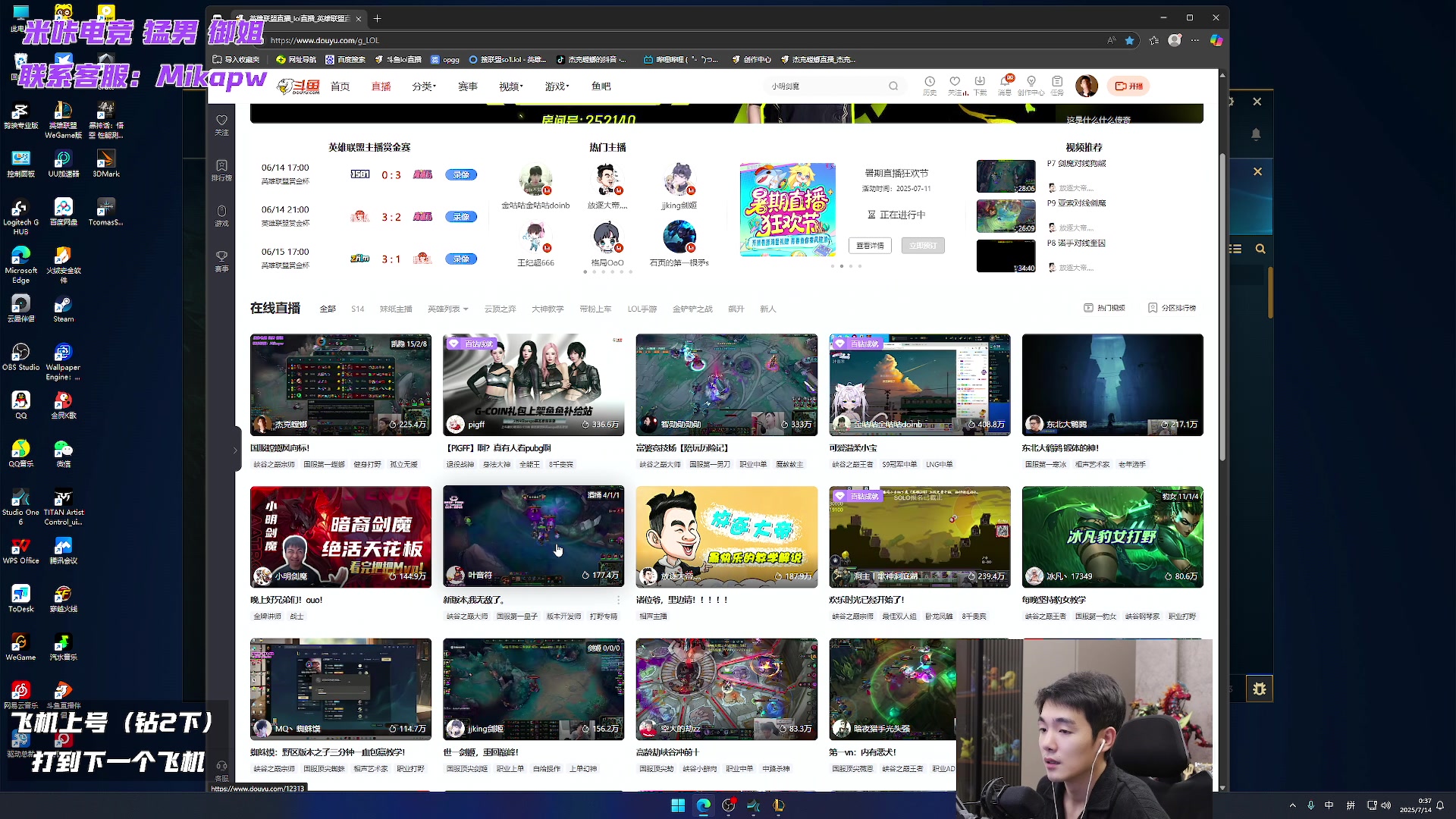Viewport: 1456px width, 819px height.
Task: Open the 游戏 sidebar icon
Action: pyautogui.click(x=221, y=216)
